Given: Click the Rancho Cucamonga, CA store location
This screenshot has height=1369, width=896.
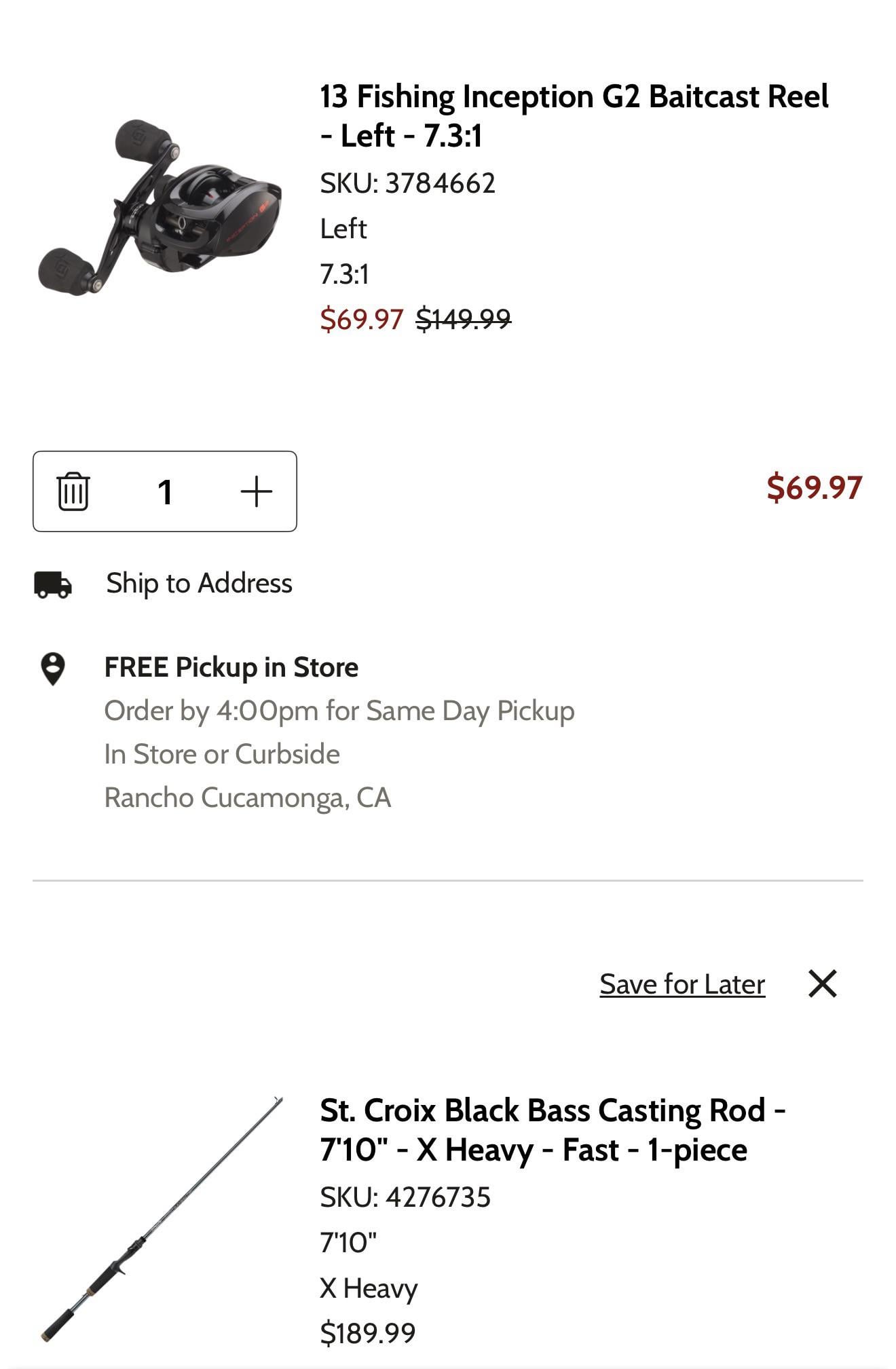Looking at the screenshot, I should tap(247, 798).
